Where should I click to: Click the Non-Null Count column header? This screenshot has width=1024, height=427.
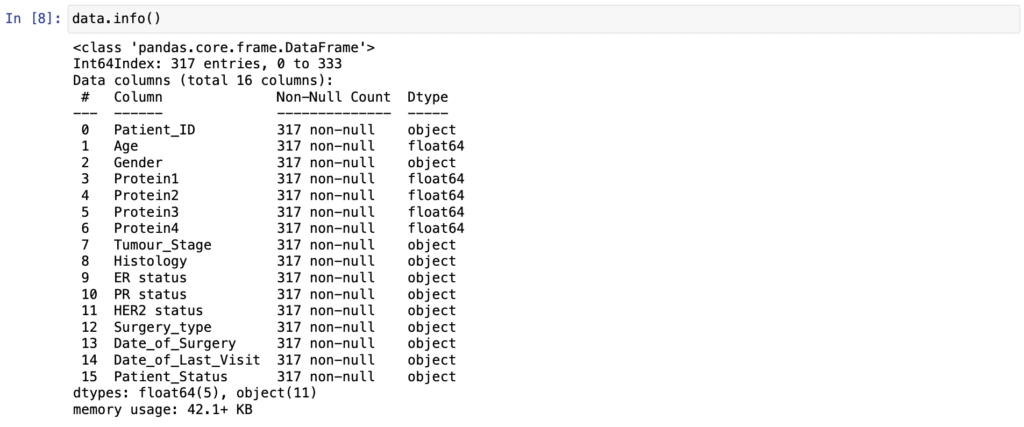[x=334, y=97]
